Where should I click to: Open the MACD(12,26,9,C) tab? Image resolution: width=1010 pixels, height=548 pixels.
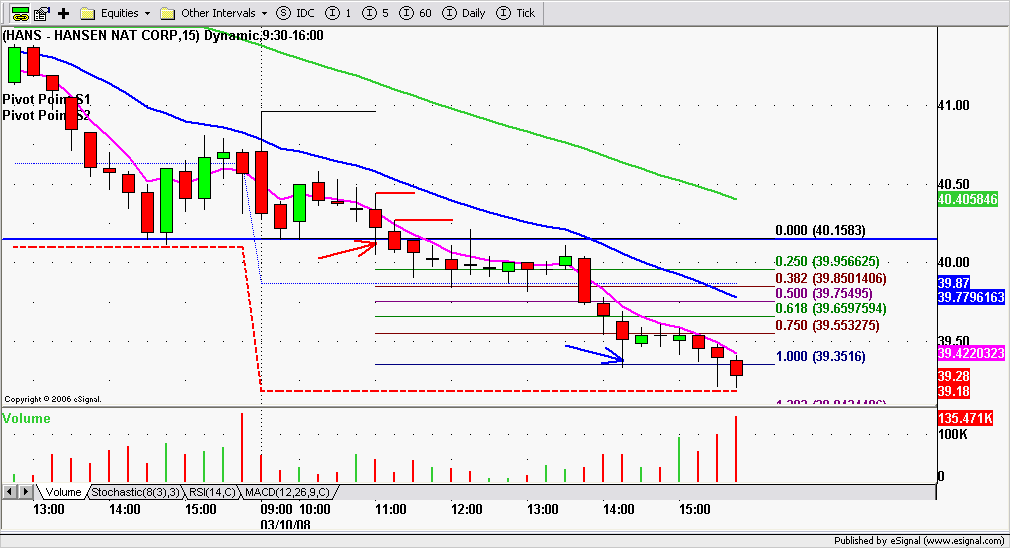click(x=287, y=492)
